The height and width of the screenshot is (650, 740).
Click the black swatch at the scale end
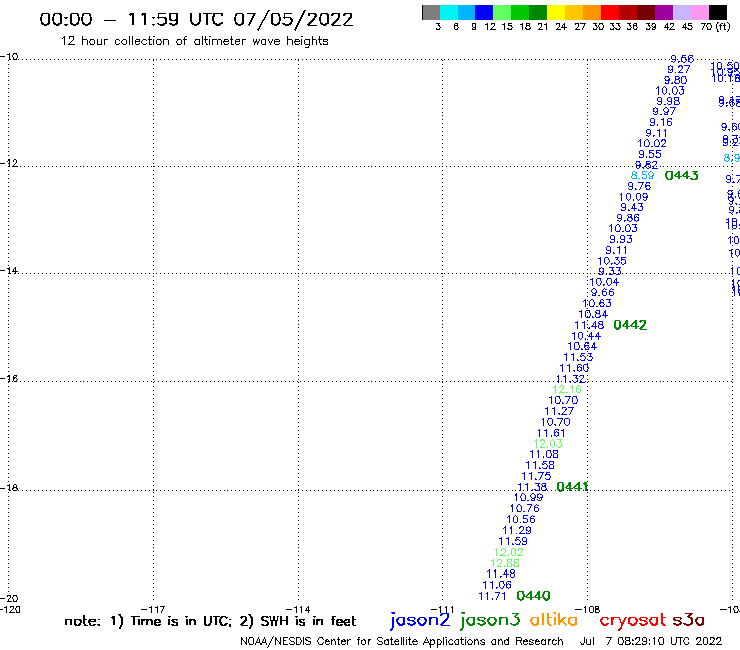[x=717, y=12]
